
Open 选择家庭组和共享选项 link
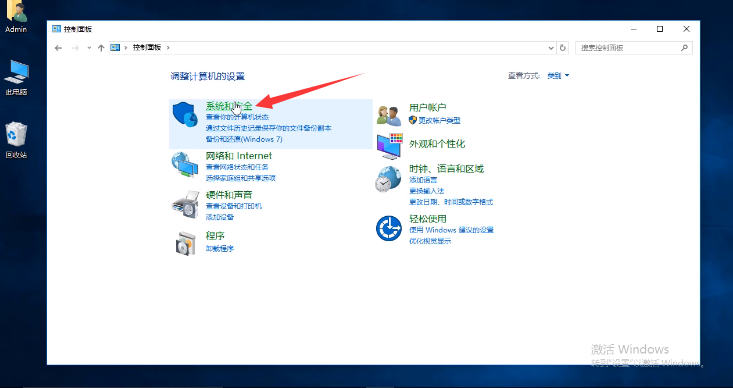(x=241, y=178)
